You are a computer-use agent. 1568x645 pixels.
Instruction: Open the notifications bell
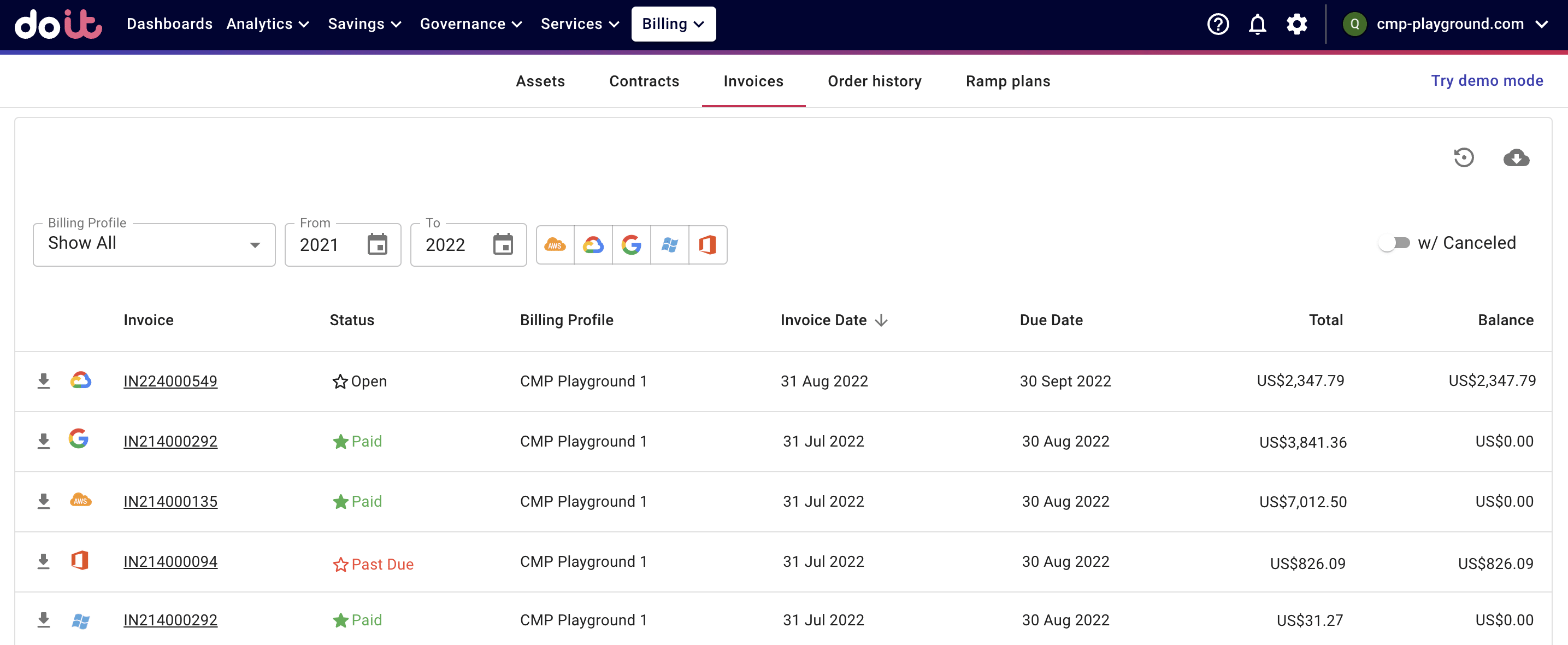click(1257, 25)
